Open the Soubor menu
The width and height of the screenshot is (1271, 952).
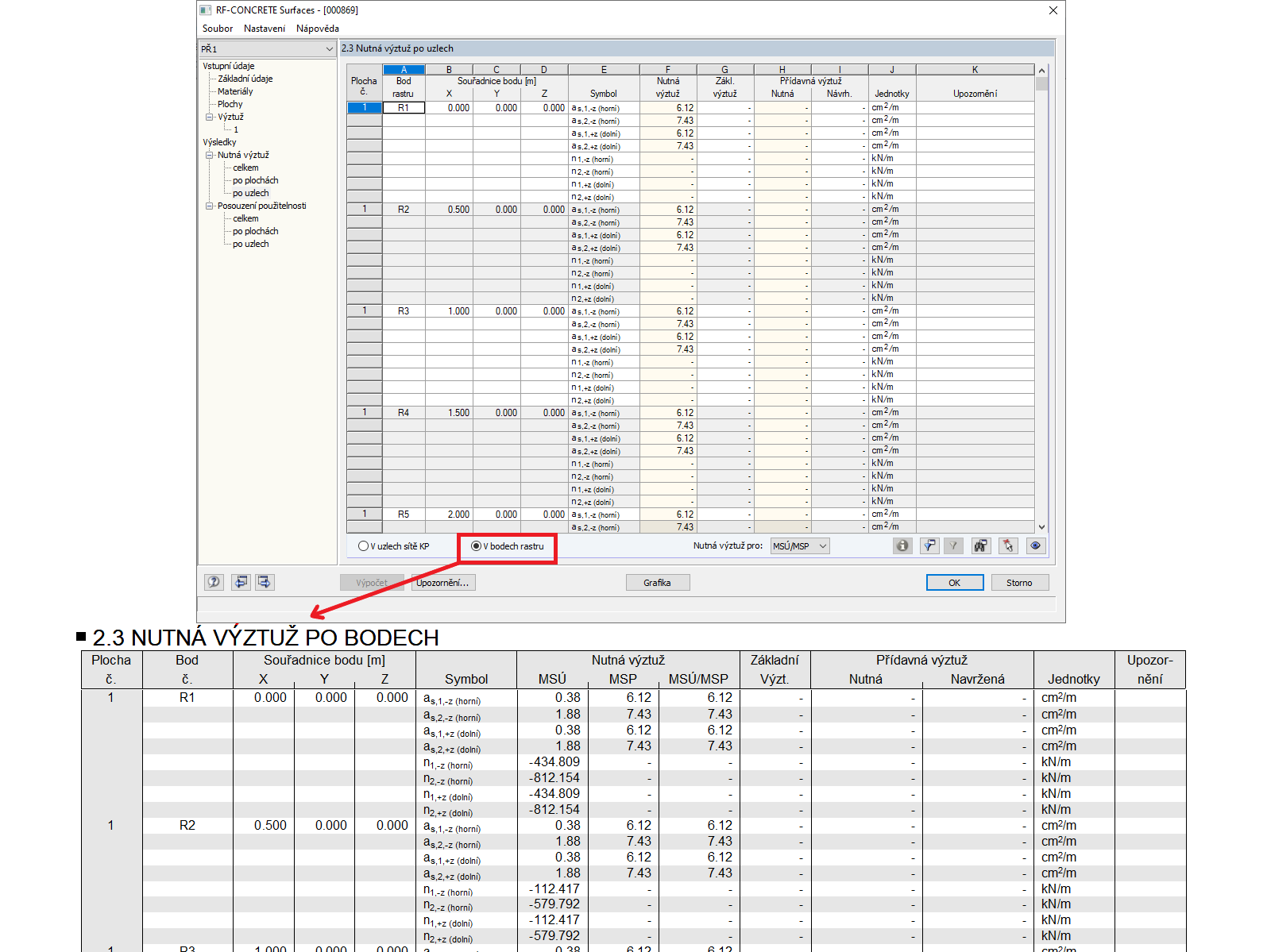tap(218, 29)
